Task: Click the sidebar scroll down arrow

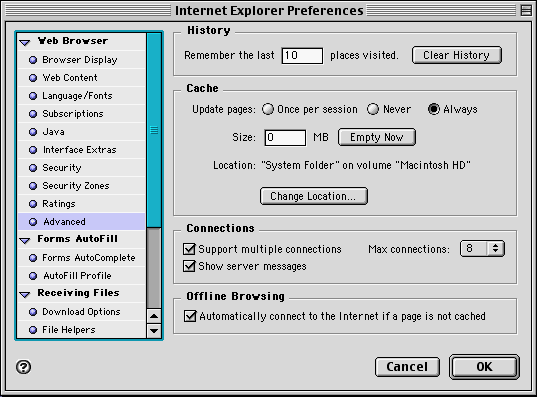Action: (x=154, y=331)
